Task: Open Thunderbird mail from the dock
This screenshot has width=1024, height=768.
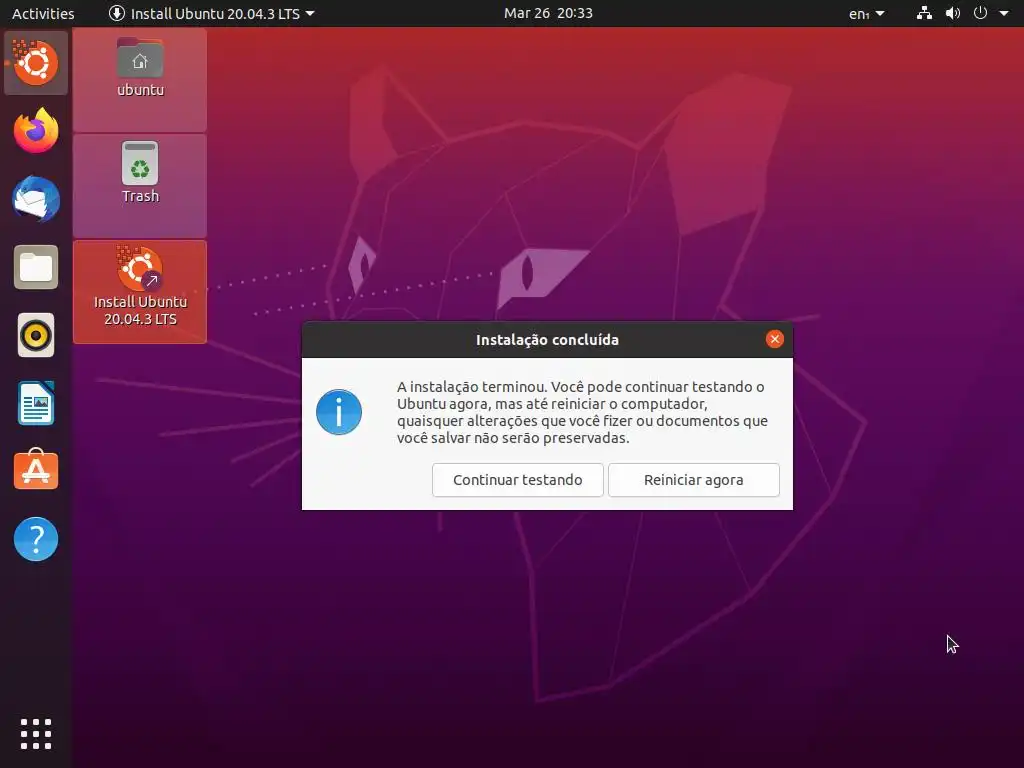Action: pyautogui.click(x=36, y=199)
